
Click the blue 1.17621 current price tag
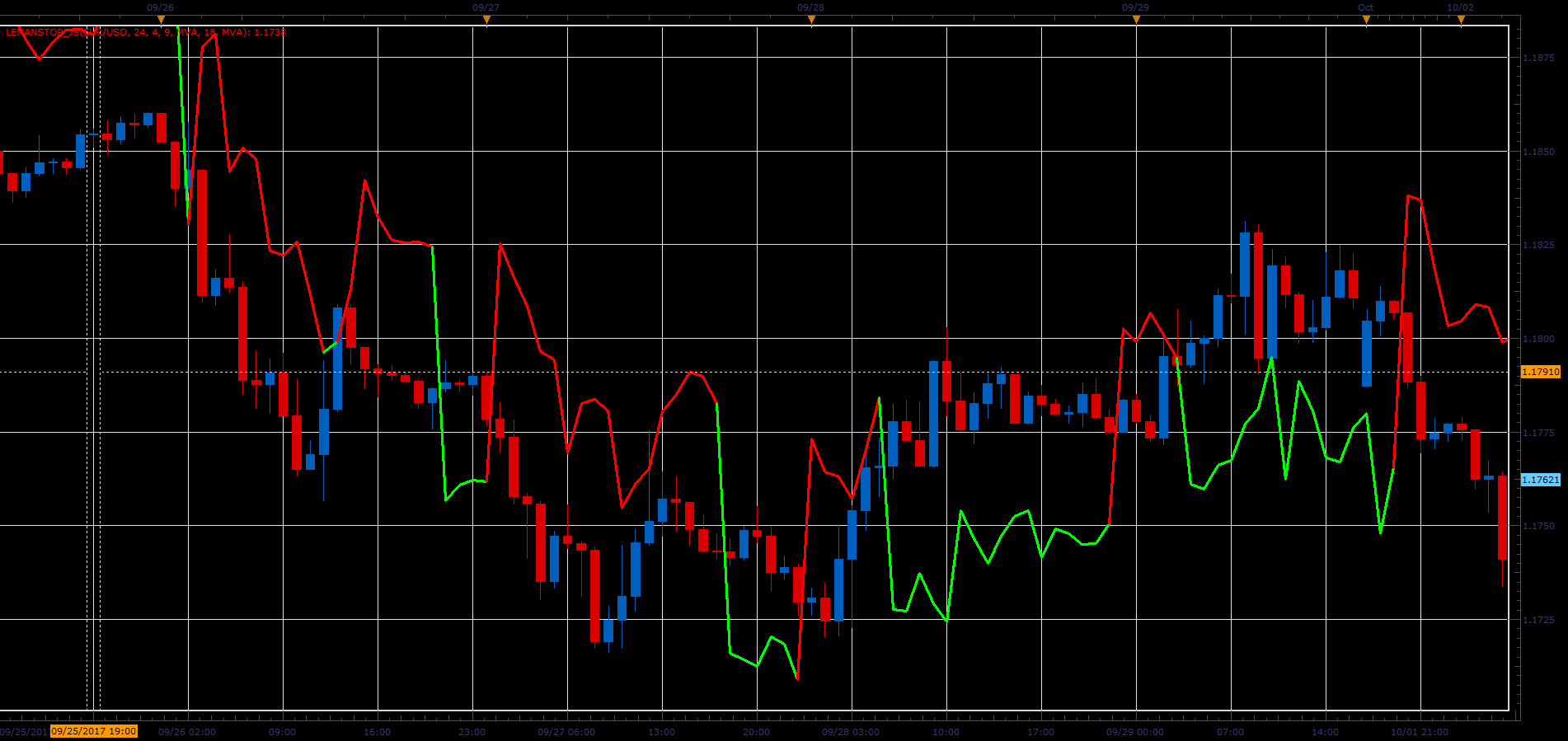(x=1540, y=480)
